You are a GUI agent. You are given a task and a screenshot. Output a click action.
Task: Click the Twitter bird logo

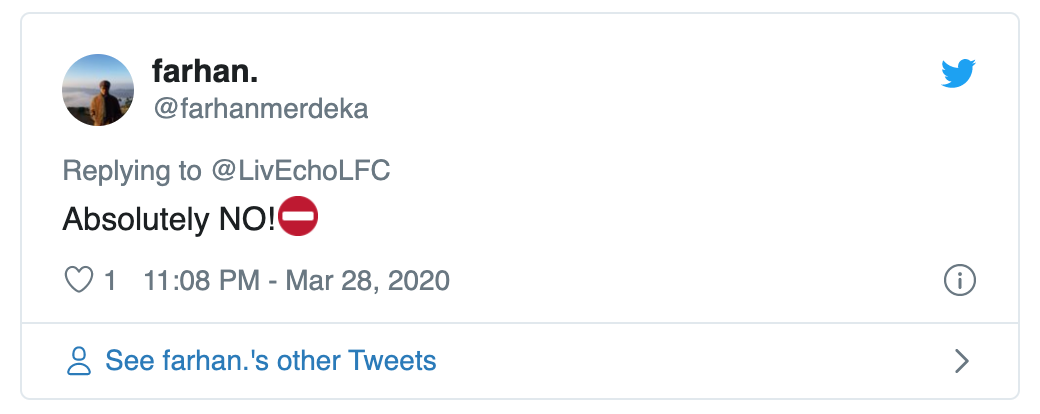[958, 73]
